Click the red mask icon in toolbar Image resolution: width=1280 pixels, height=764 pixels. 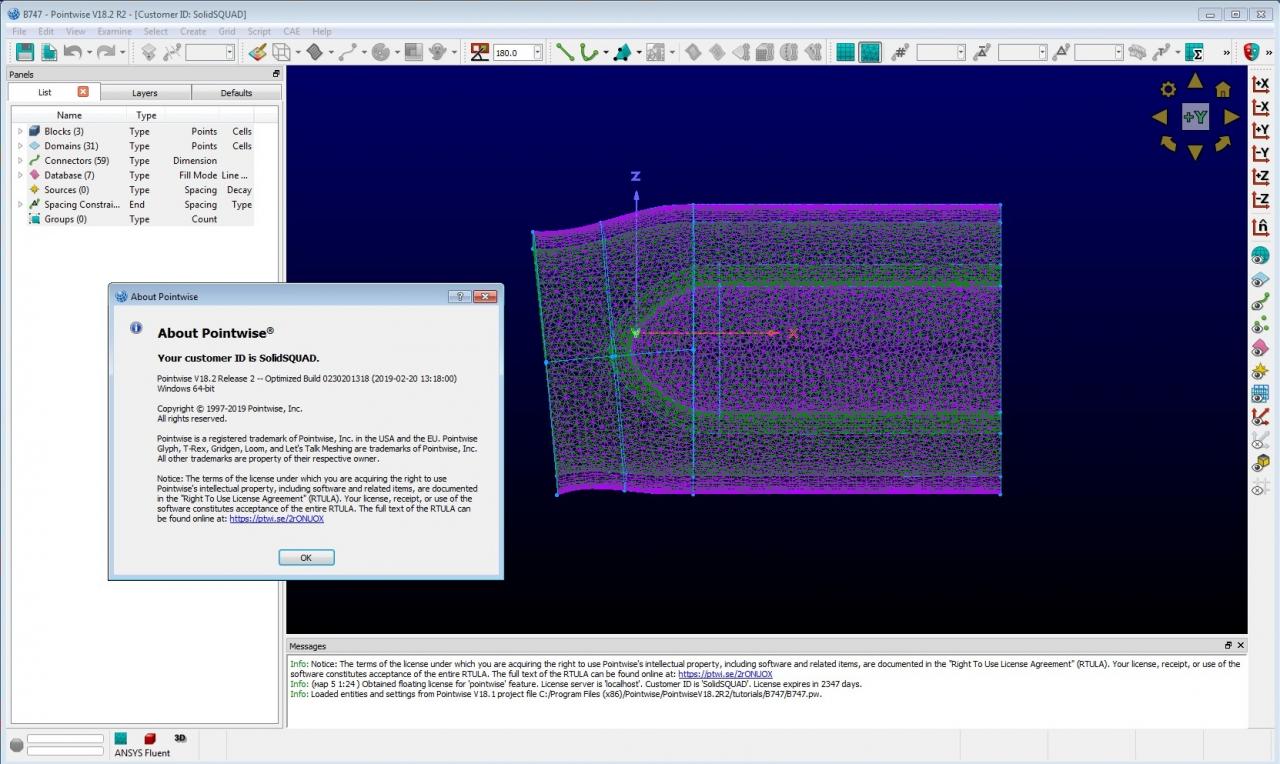click(x=1251, y=52)
